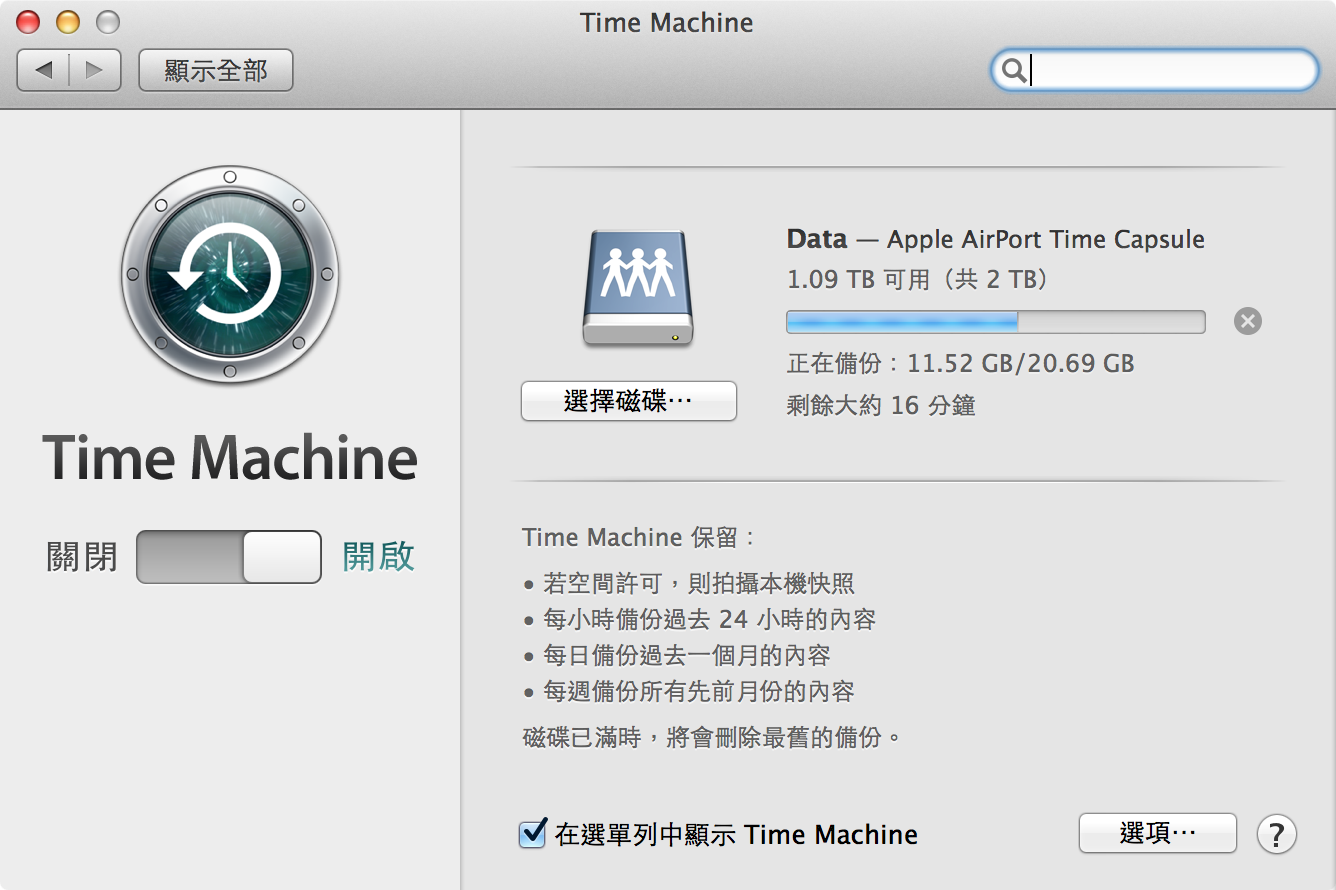Click 正在備份：11.52 GB/20.69 GB status

pyautogui.click(x=961, y=363)
